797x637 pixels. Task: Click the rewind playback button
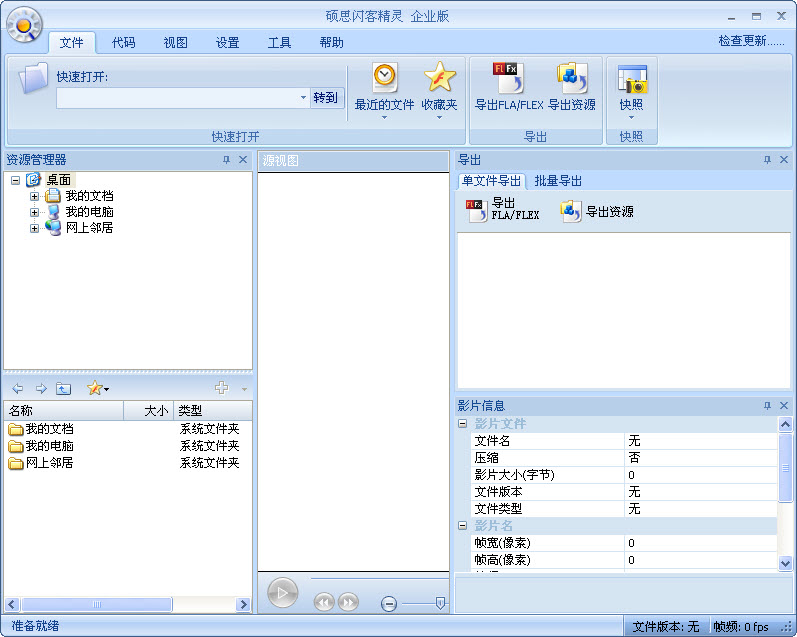tap(324, 602)
